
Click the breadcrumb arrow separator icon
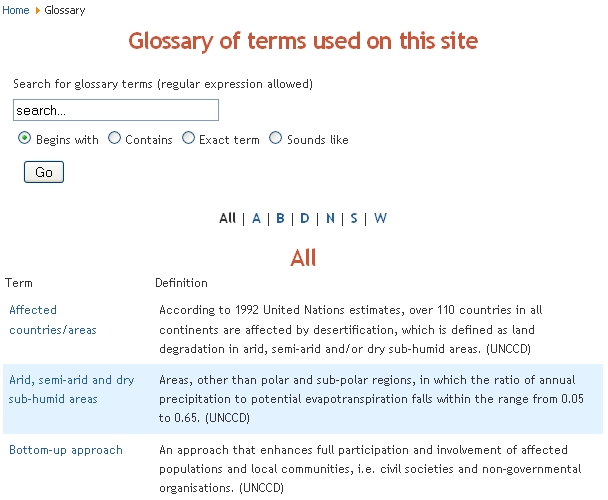[x=37, y=10]
